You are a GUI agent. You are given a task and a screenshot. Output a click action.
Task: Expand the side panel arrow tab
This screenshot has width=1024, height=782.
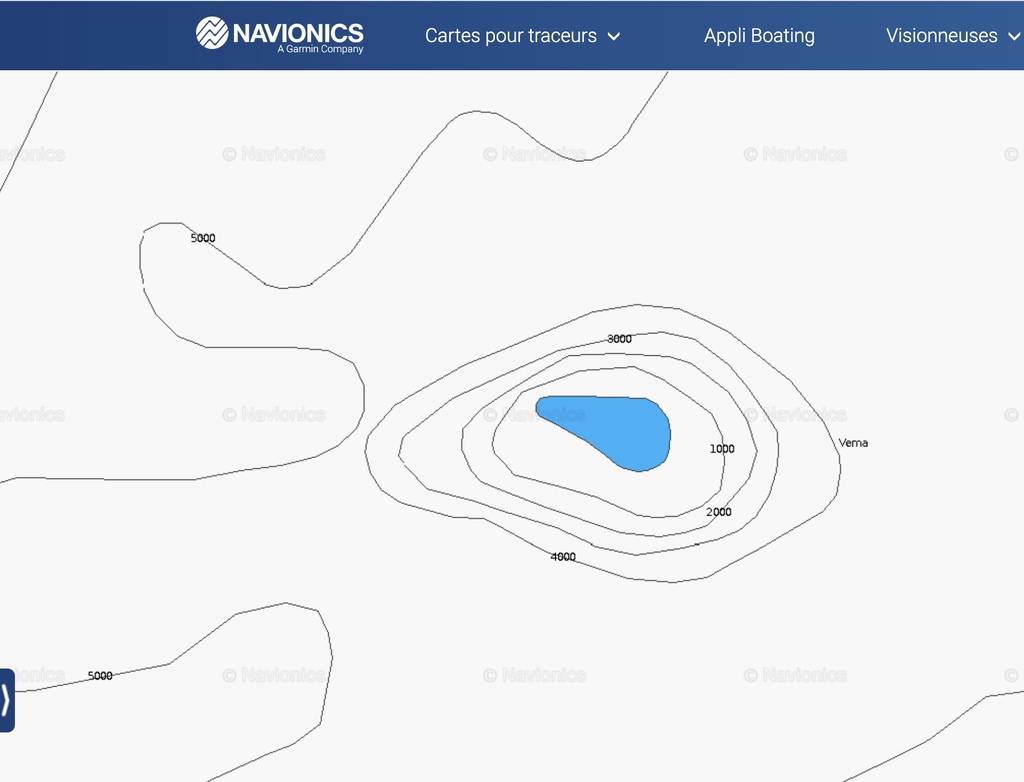[7, 700]
